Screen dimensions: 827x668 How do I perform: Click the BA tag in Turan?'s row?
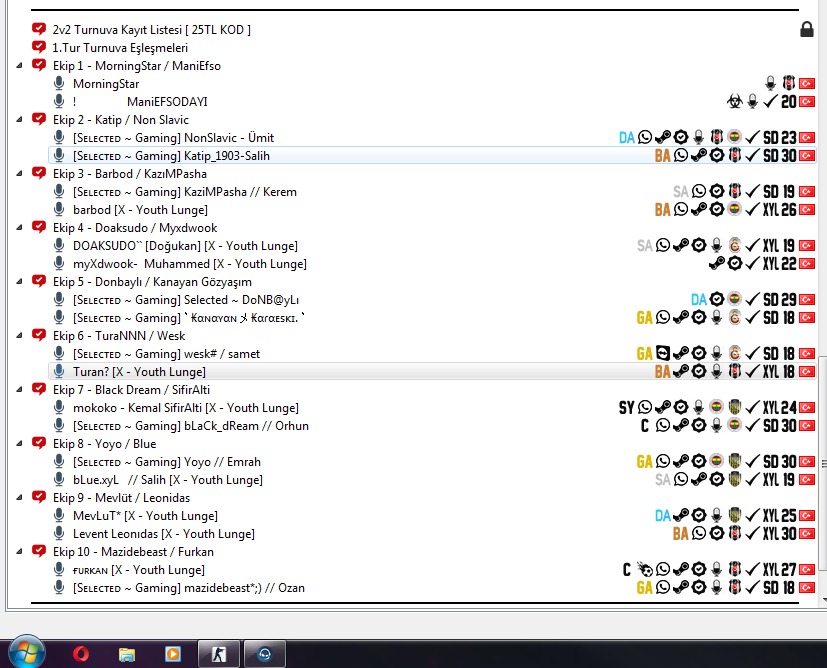coord(662,372)
